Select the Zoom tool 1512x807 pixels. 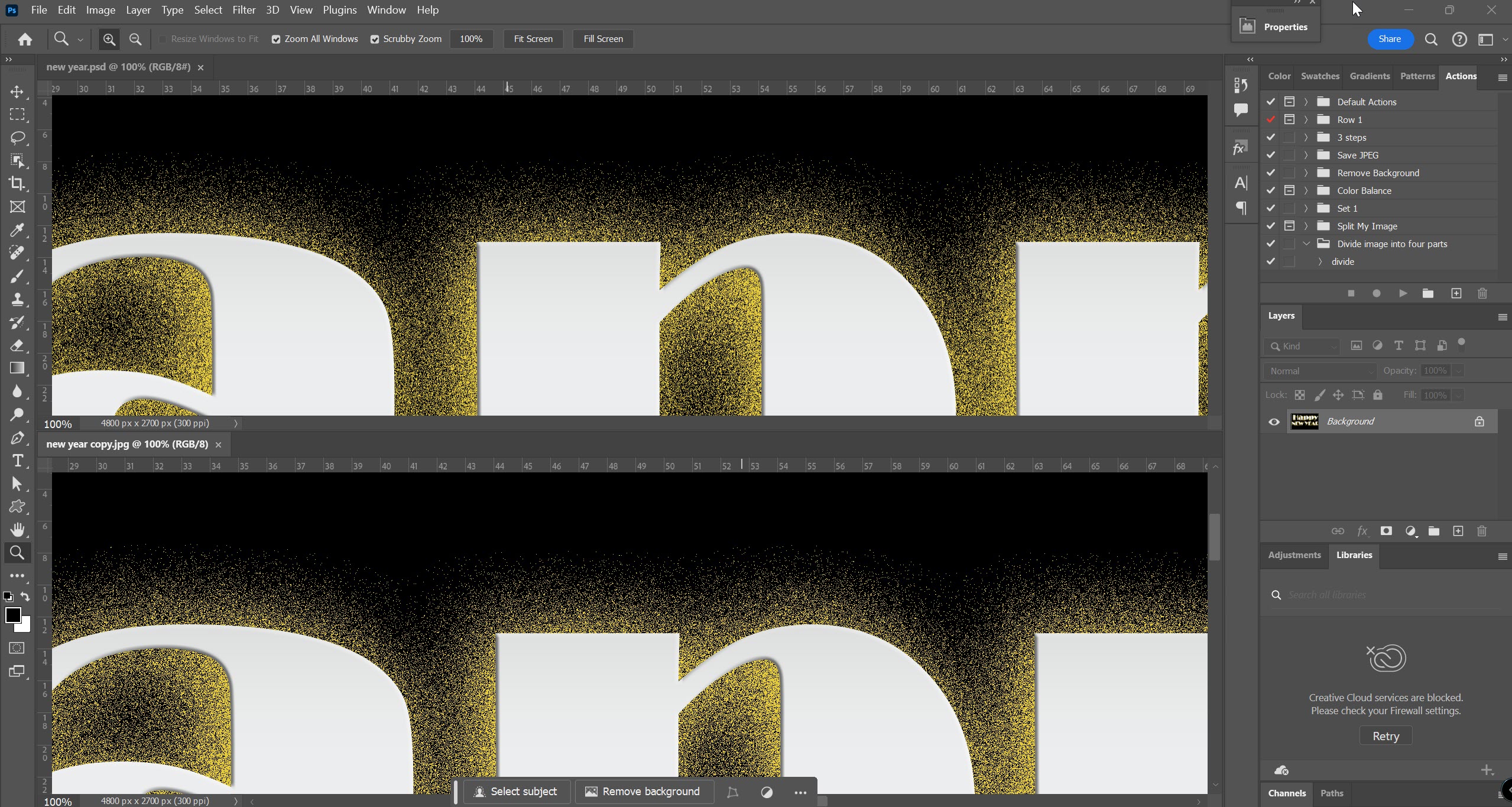[x=17, y=552]
